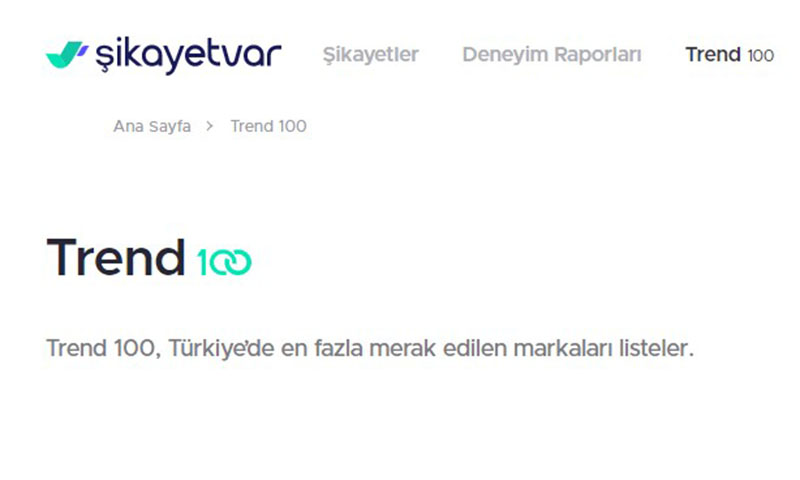800x480 pixels.
Task: Click the number 100 in the breadcrumb
Action: point(292,126)
